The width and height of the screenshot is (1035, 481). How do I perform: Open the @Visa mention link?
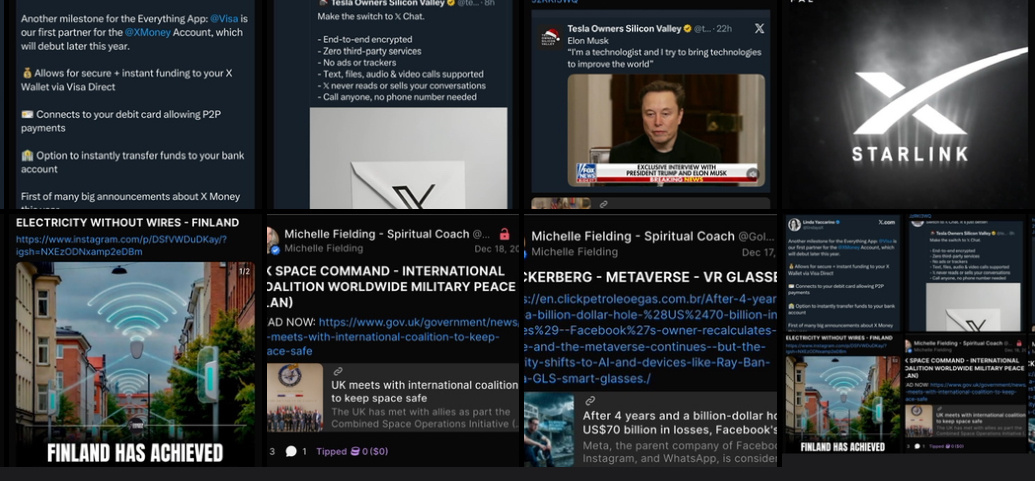tap(224, 18)
